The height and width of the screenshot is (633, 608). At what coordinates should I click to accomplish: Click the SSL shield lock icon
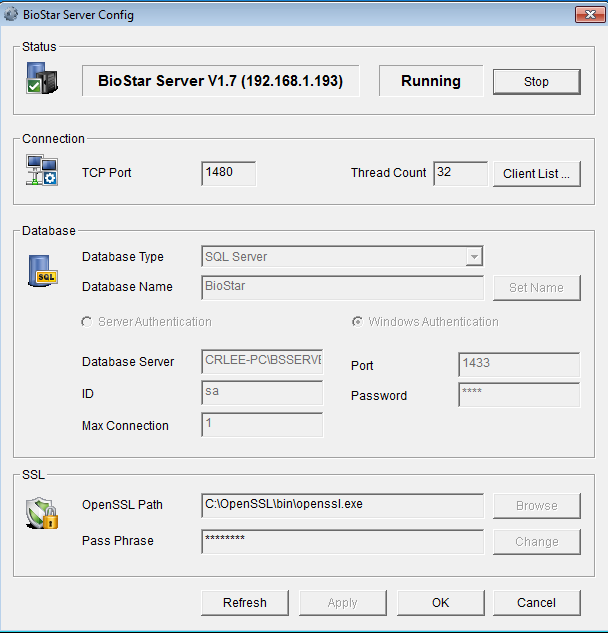click(x=40, y=513)
